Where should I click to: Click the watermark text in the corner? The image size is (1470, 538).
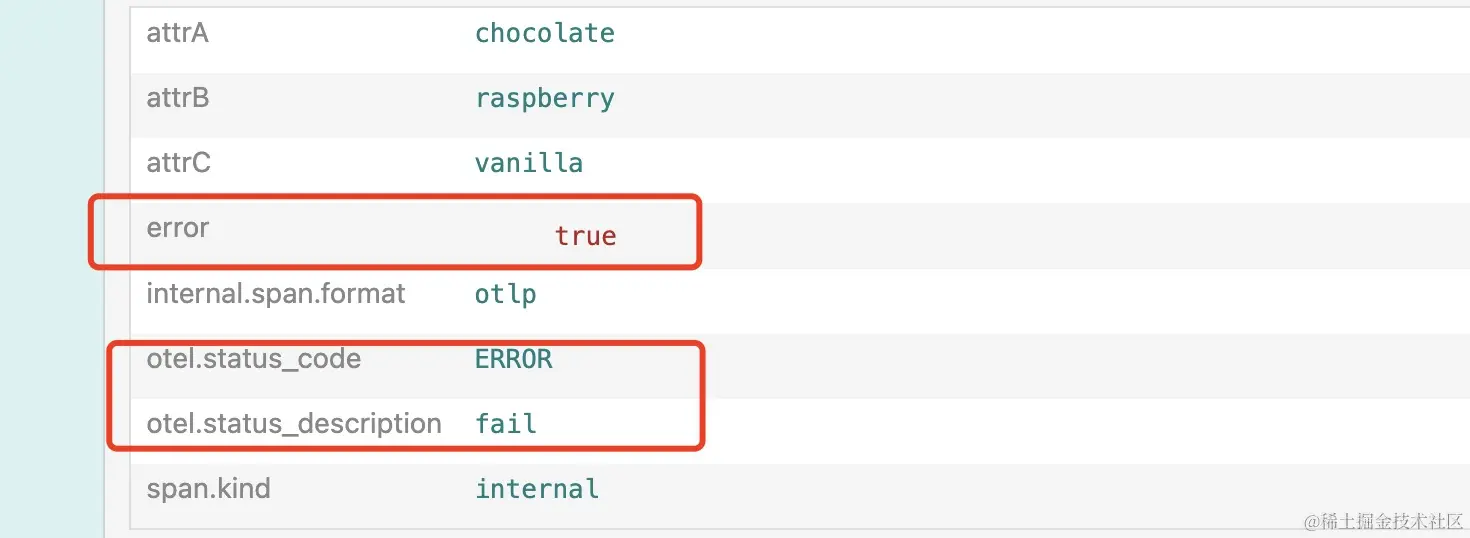[1383, 522]
